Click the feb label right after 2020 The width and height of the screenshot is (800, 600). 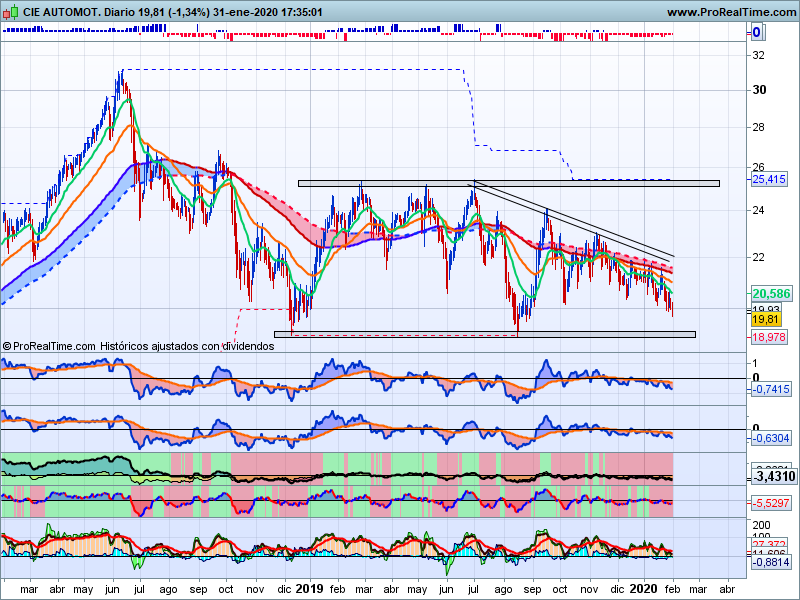click(x=672, y=589)
